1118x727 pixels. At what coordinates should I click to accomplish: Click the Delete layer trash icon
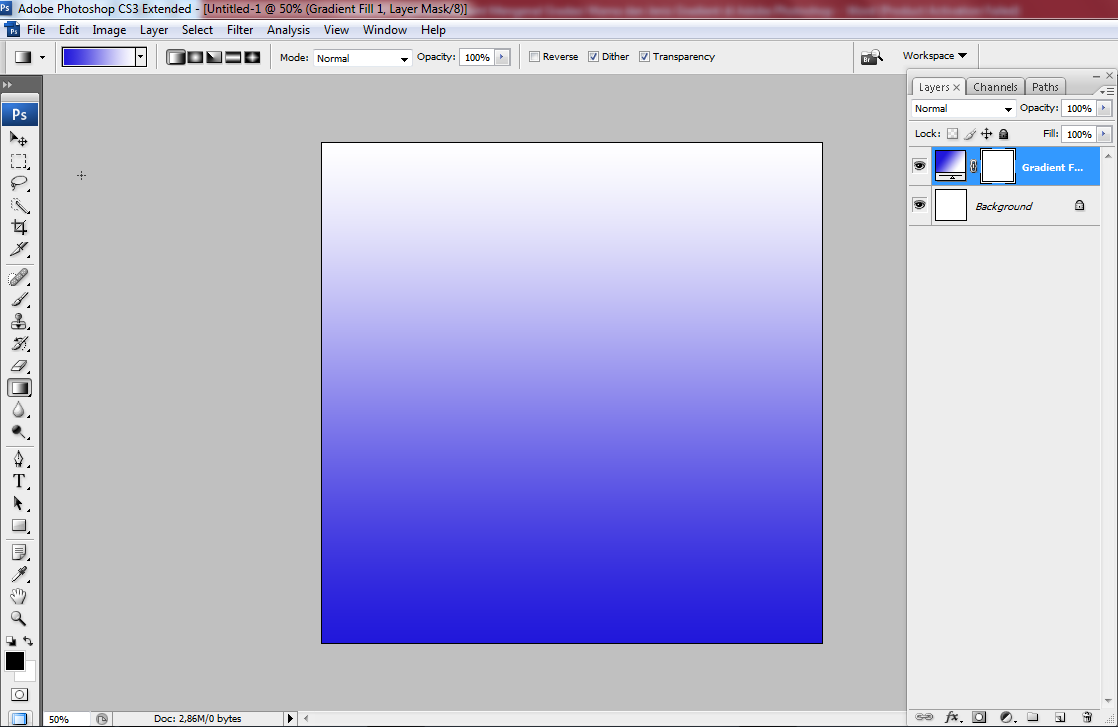pyautogui.click(x=1087, y=717)
